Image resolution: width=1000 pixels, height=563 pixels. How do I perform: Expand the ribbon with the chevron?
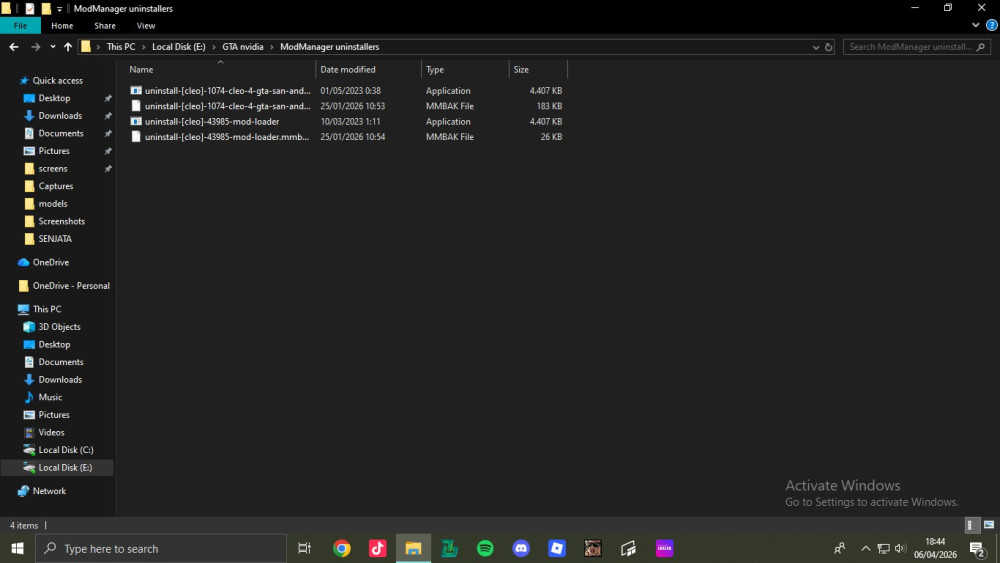tap(976, 26)
